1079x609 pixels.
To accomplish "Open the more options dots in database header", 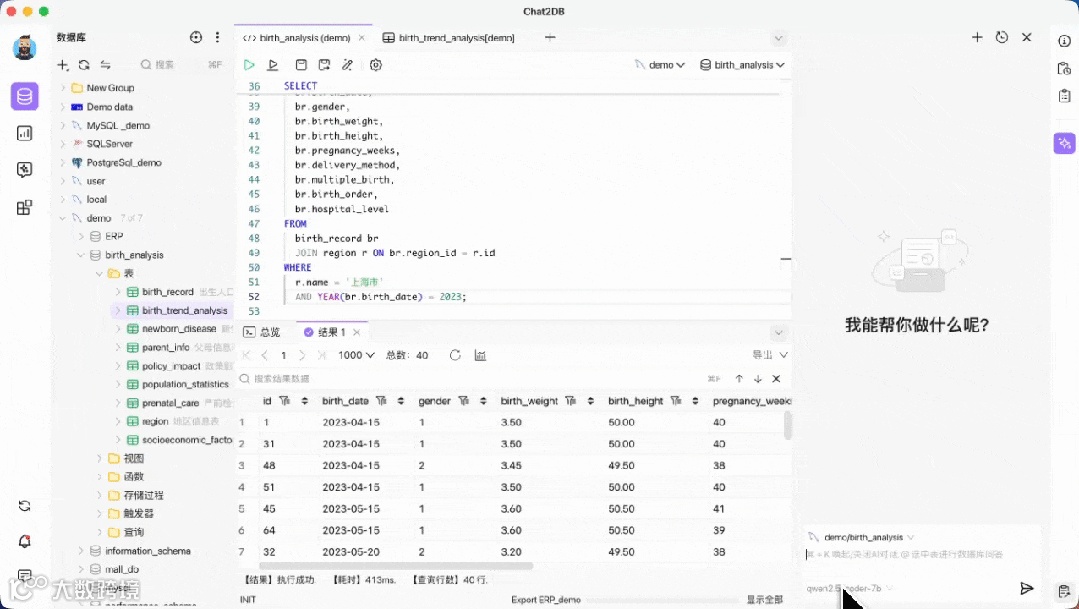I will coord(217,37).
